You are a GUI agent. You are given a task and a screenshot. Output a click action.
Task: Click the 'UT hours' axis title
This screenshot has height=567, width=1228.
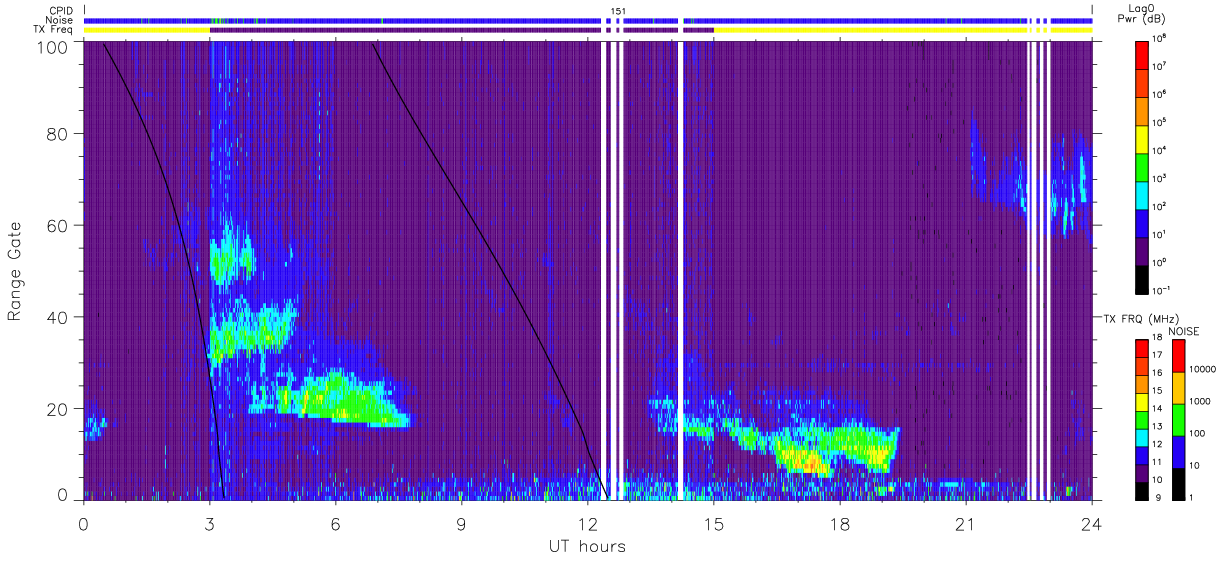[586, 546]
